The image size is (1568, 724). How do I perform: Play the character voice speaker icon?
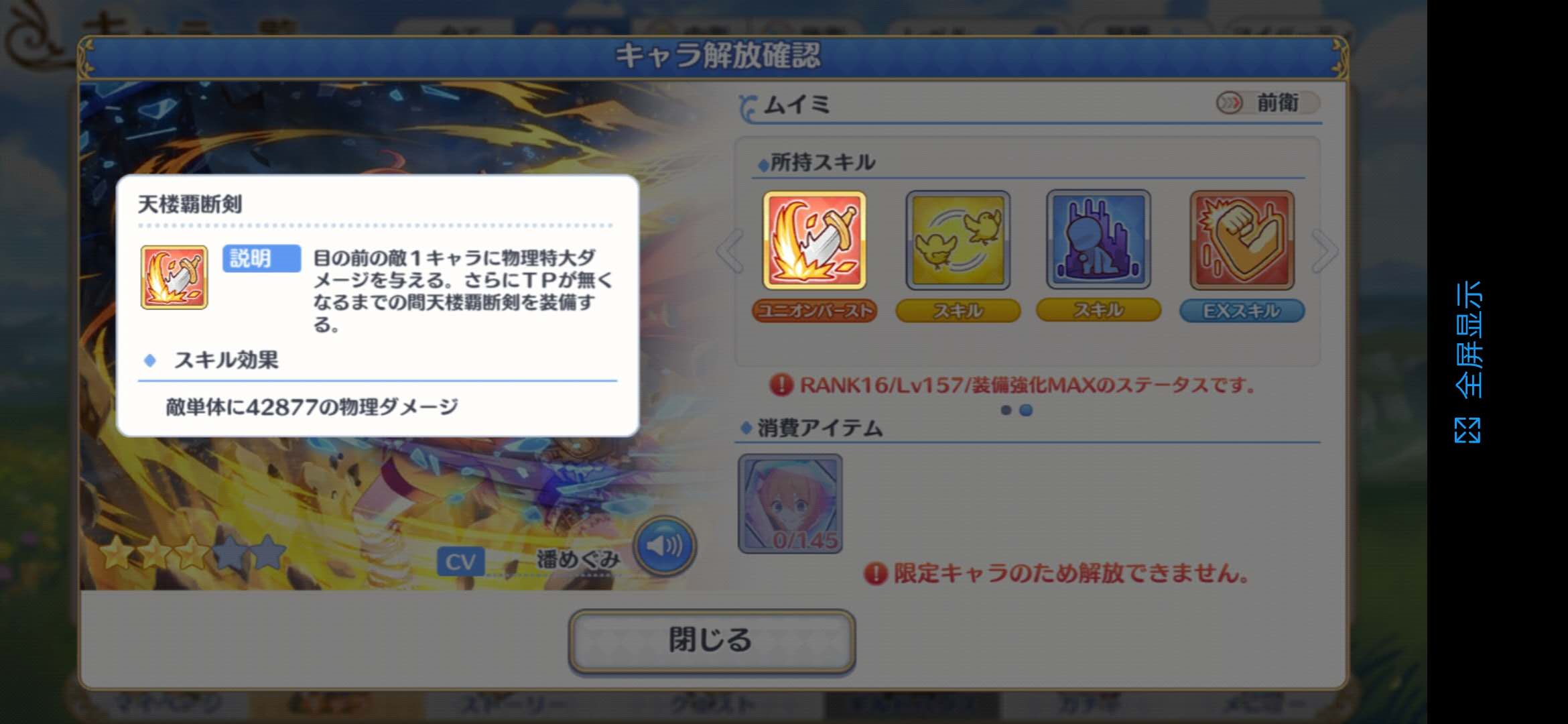pyautogui.click(x=664, y=546)
